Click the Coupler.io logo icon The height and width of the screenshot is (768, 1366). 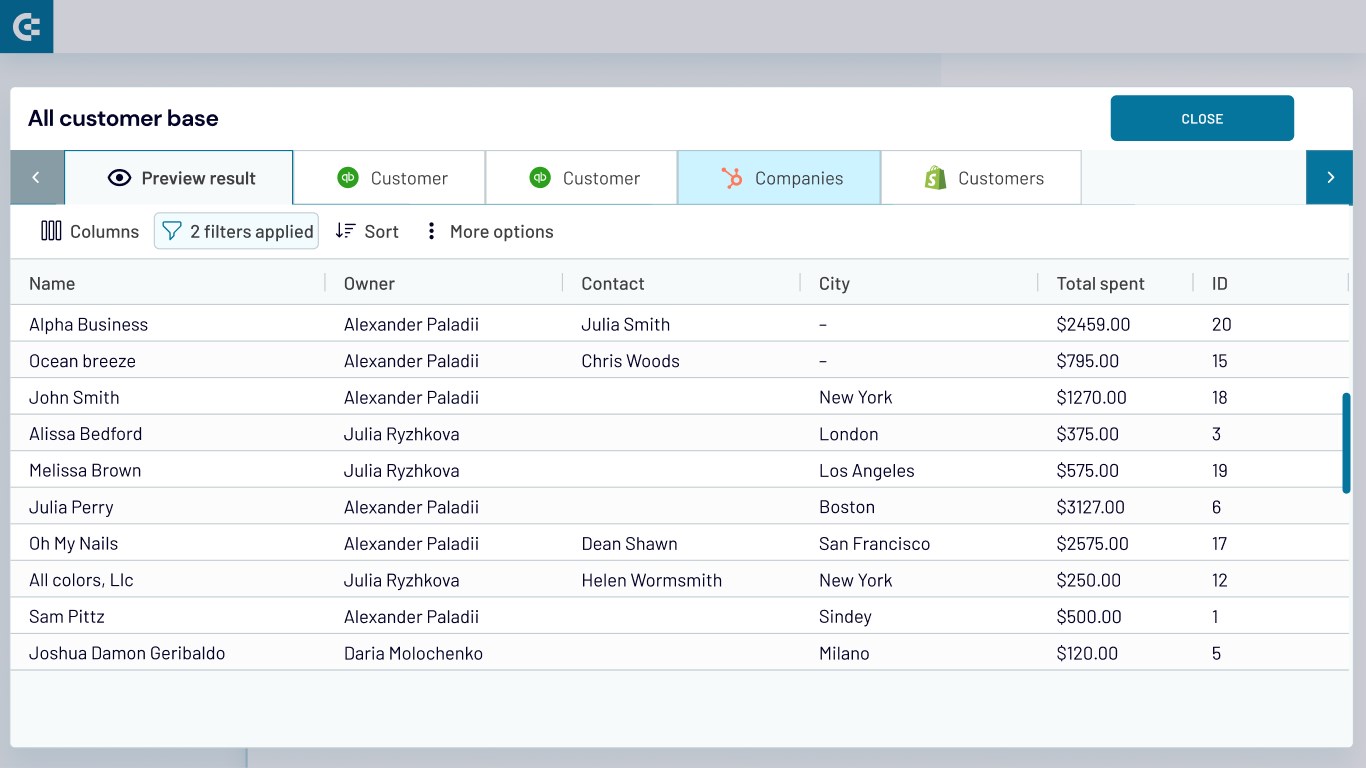[26, 26]
